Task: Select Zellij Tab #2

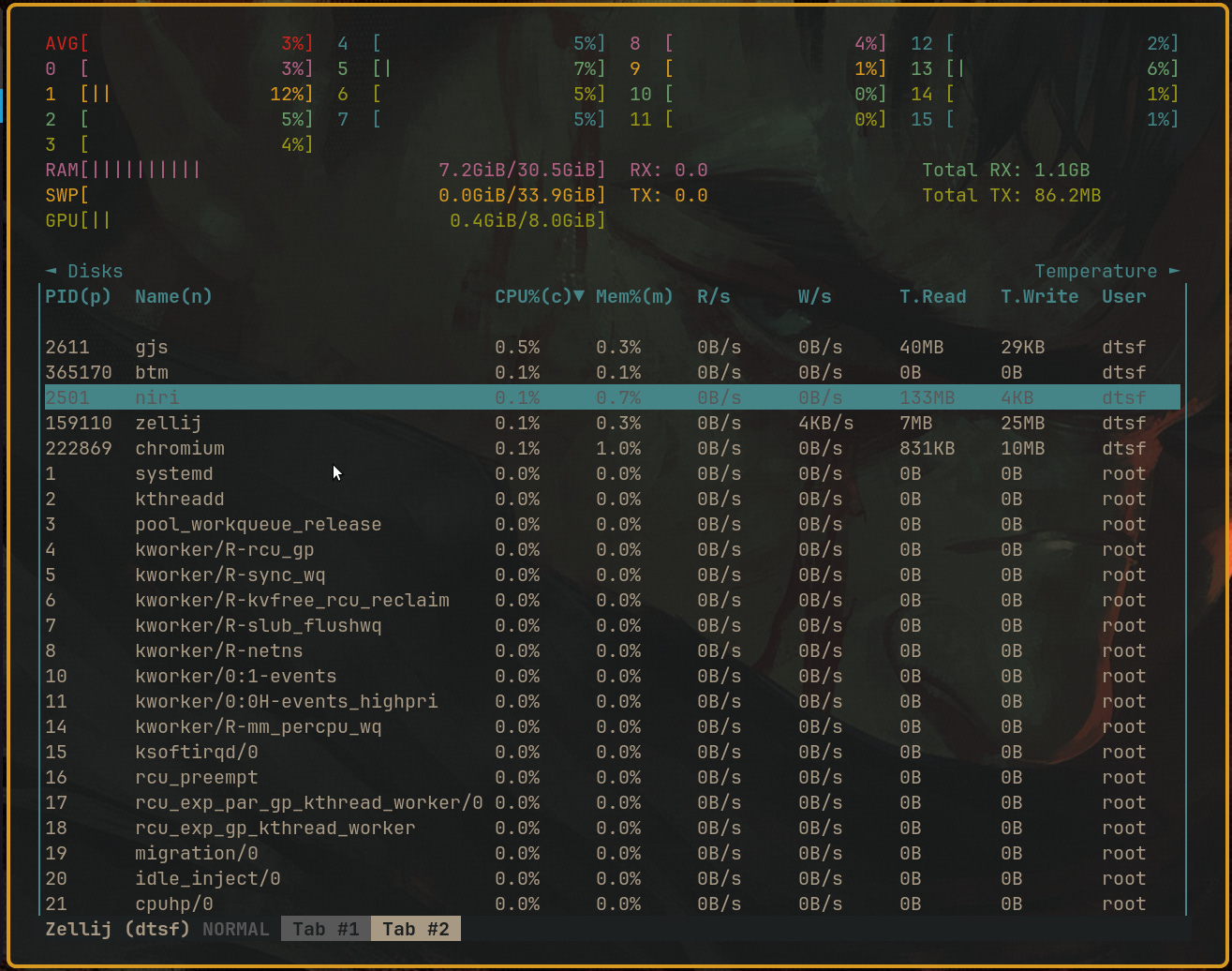Action: pos(416,930)
